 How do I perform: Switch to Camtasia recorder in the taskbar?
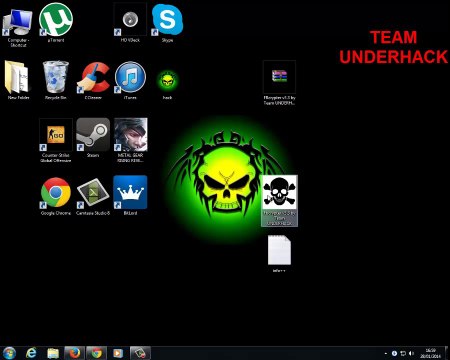coord(140,353)
